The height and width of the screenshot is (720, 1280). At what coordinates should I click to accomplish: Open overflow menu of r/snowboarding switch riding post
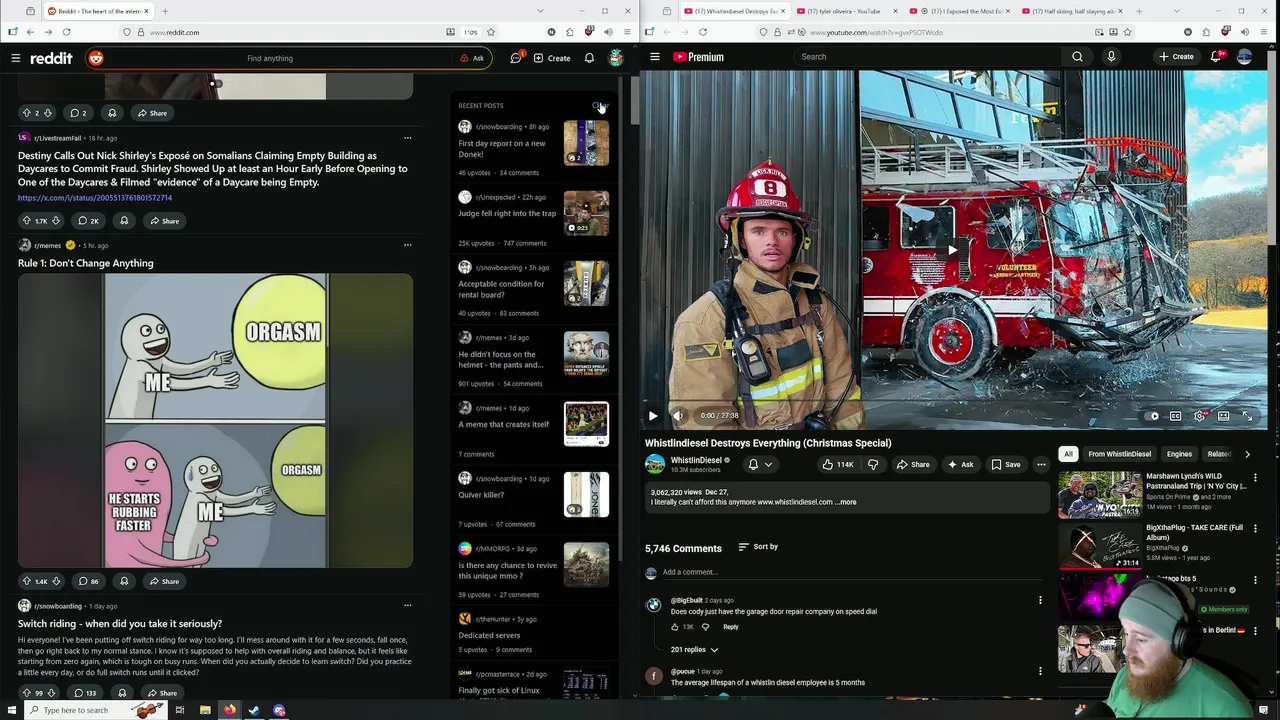click(x=407, y=606)
